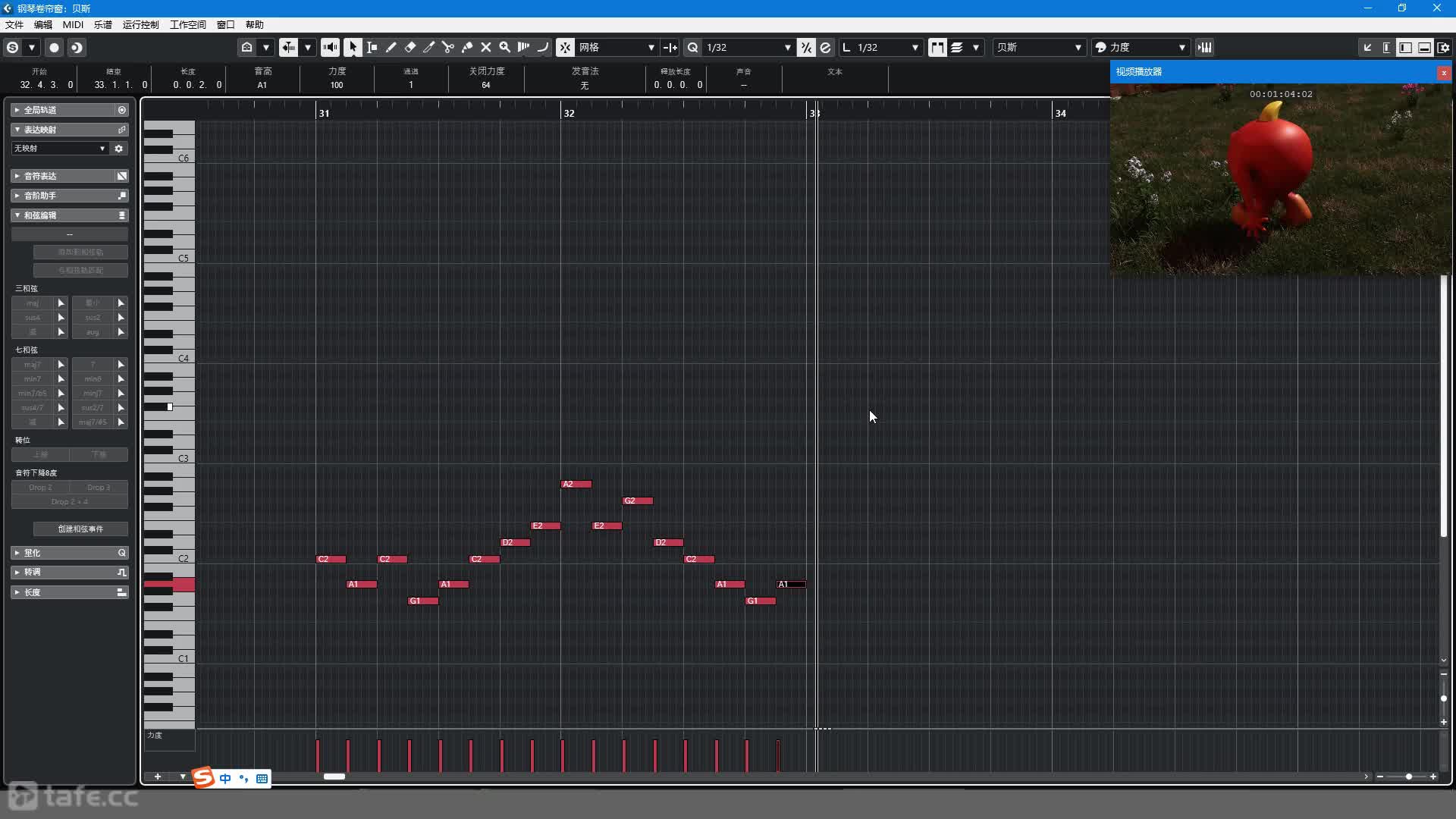Open the 文件 menu
Screen dimensions: 1456x819
click(x=14, y=24)
